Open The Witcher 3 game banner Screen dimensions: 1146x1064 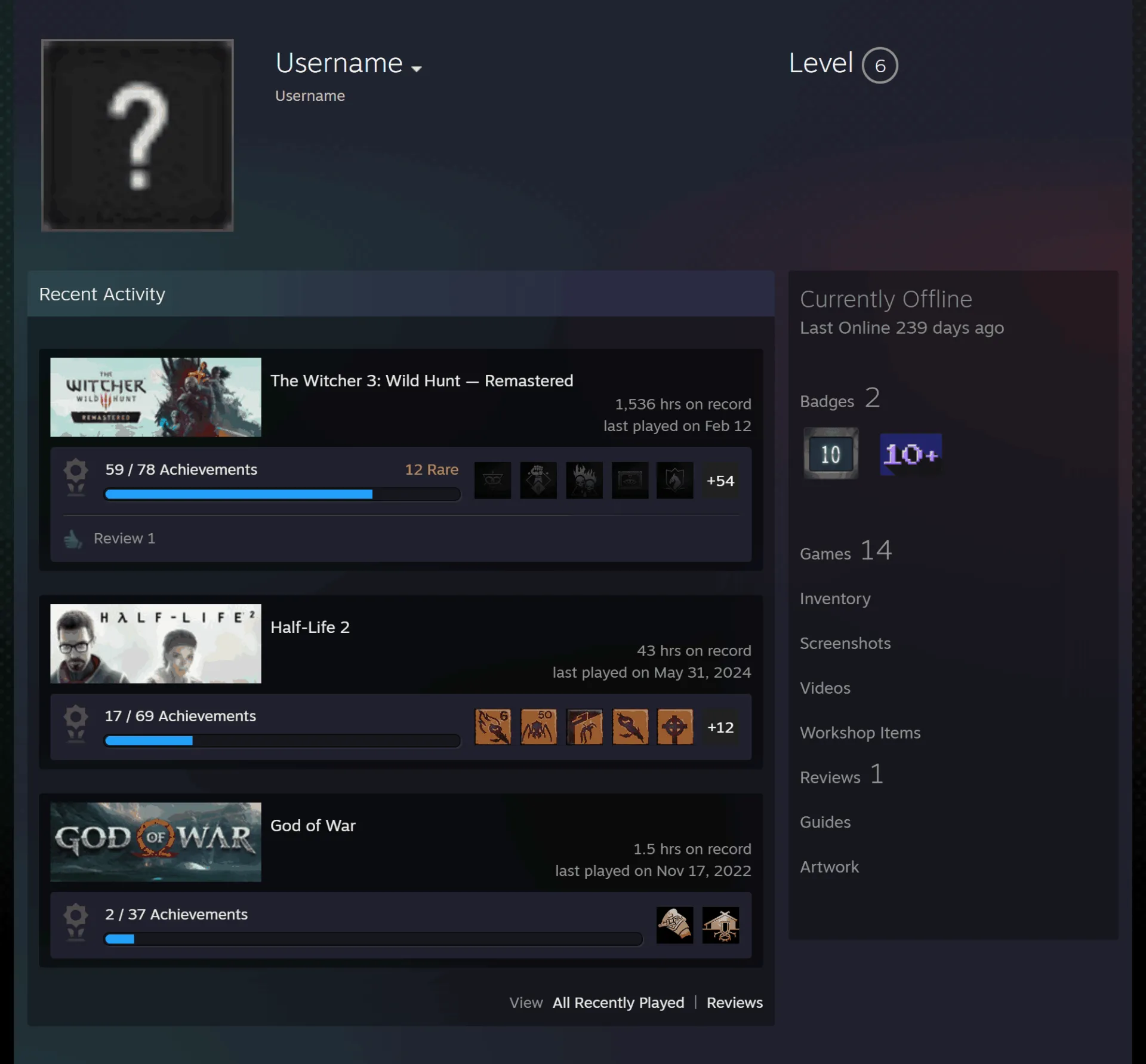point(156,397)
